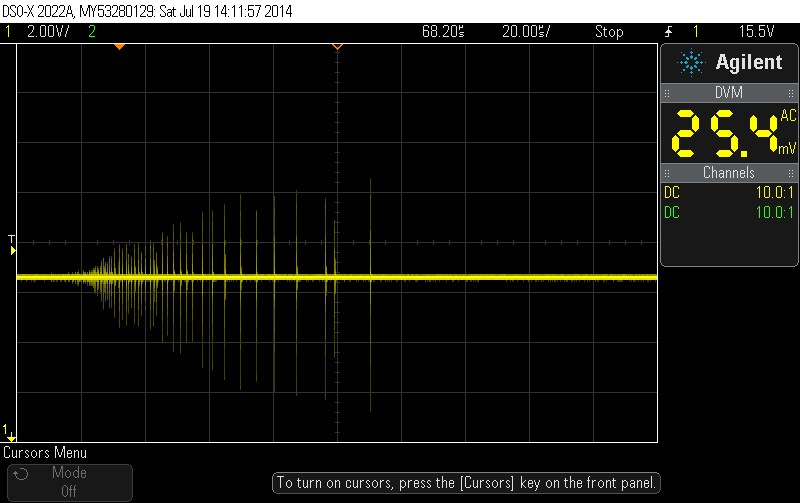Open the DVM panel header
Image resolution: width=800 pixels, height=503 pixels.
coord(729,93)
